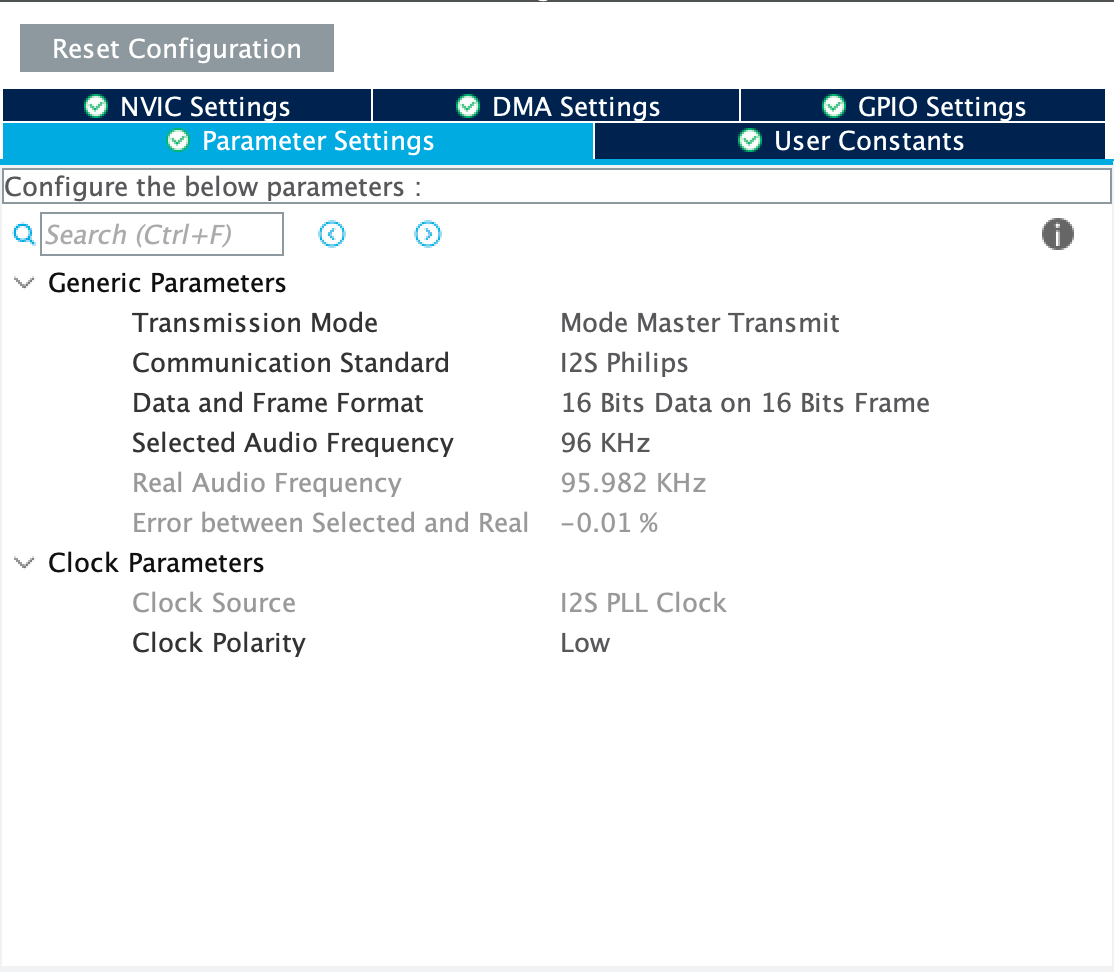The height and width of the screenshot is (972, 1114).
Task: Click the search magnifier icon
Action: pos(24,234)
